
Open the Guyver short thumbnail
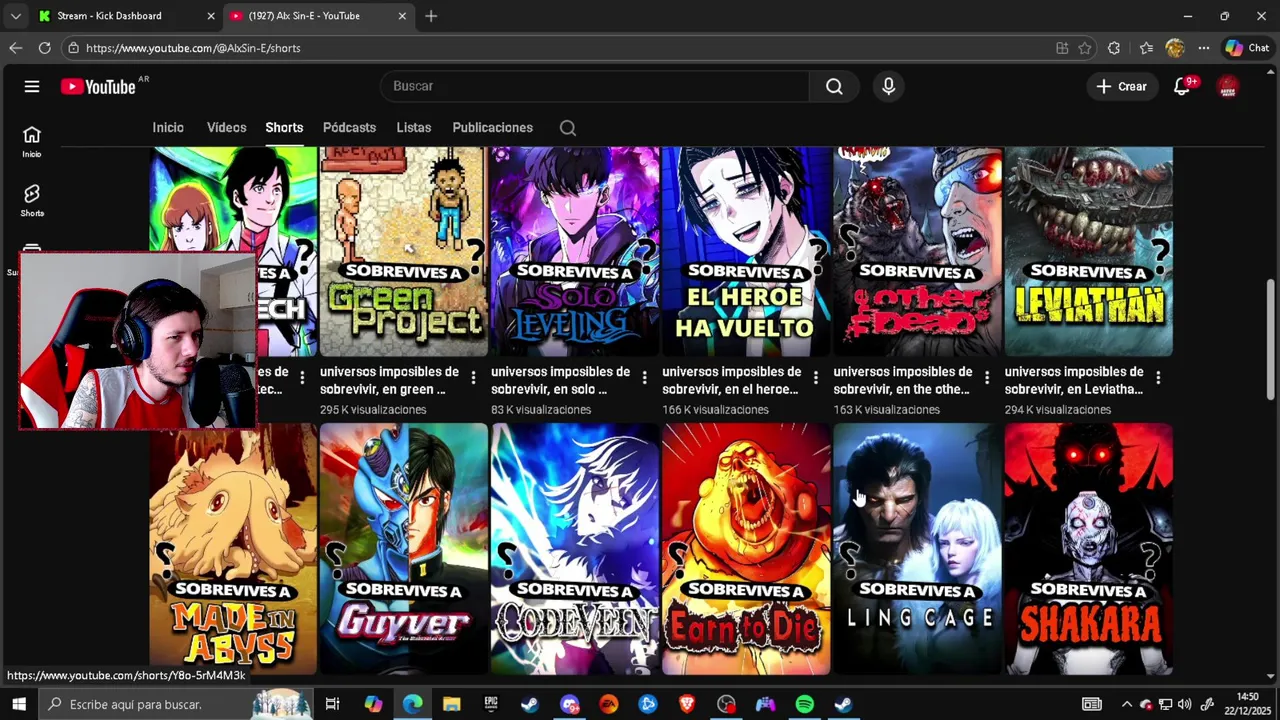tap(404, 549)
